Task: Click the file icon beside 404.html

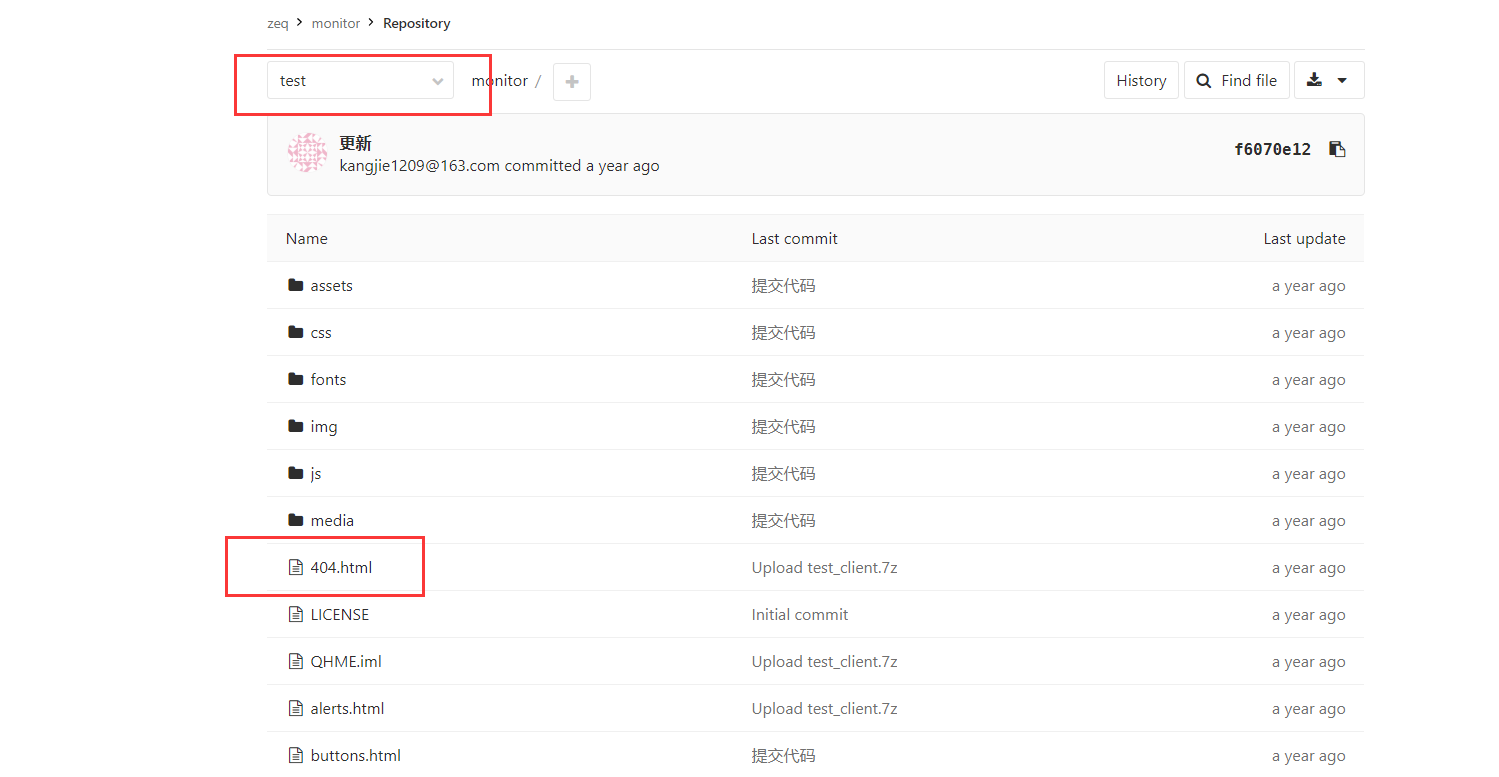Action: tap(294, 566)
